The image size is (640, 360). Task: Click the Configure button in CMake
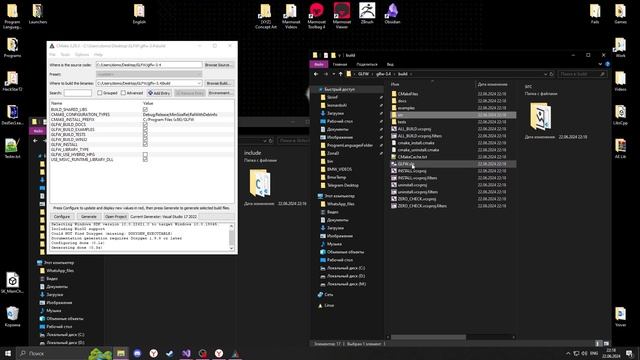click(x=62, y=216)
